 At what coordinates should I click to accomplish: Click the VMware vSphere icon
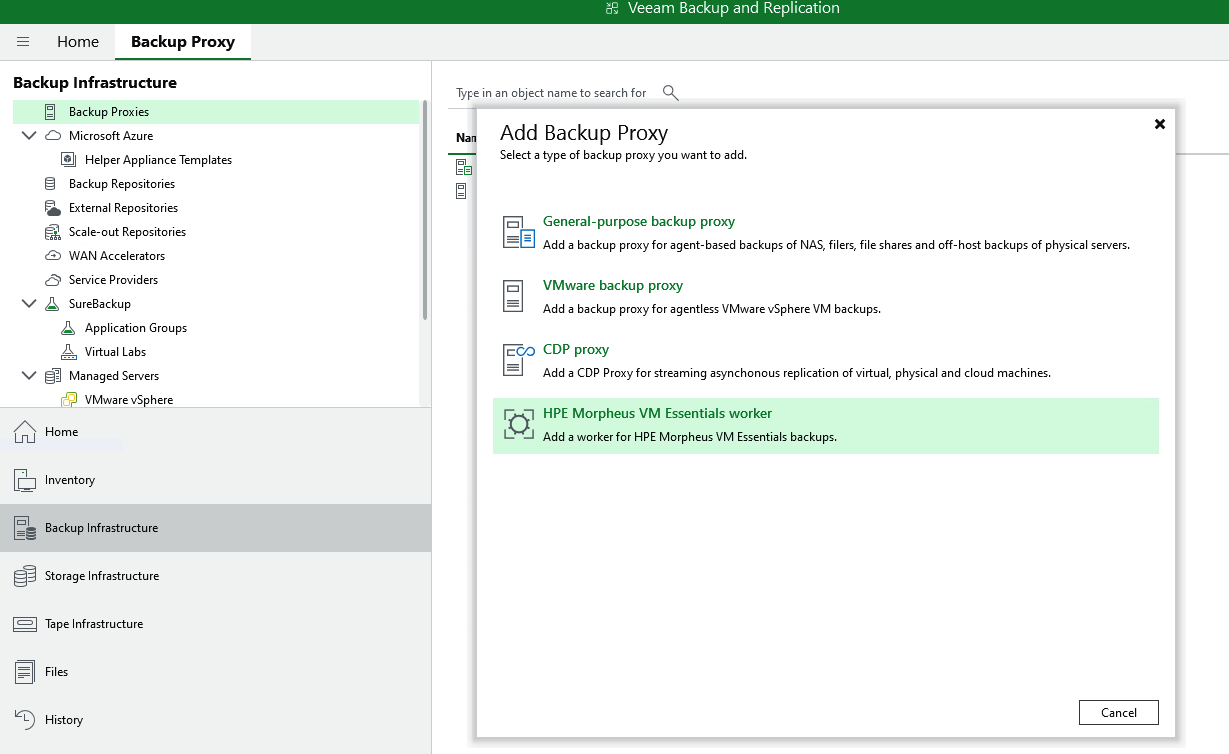[69, 400]
